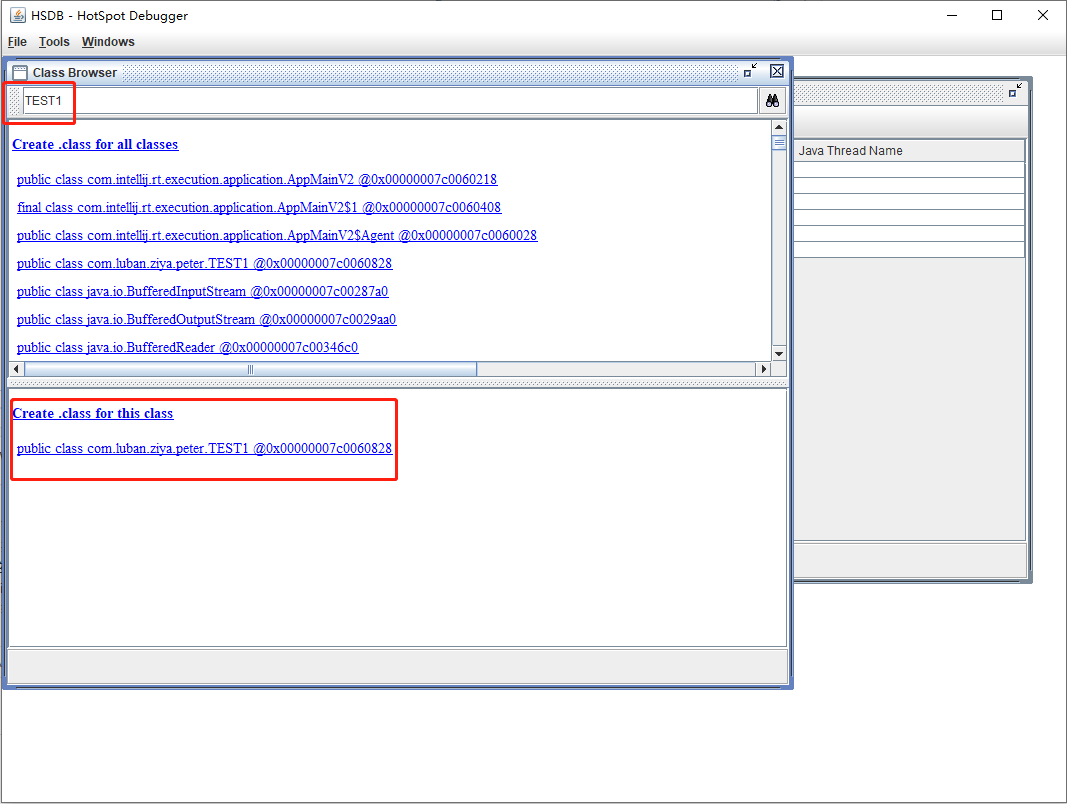This screenshot has height=804, width=1067.
Task: Open the File menu
Action: (17, 41)
